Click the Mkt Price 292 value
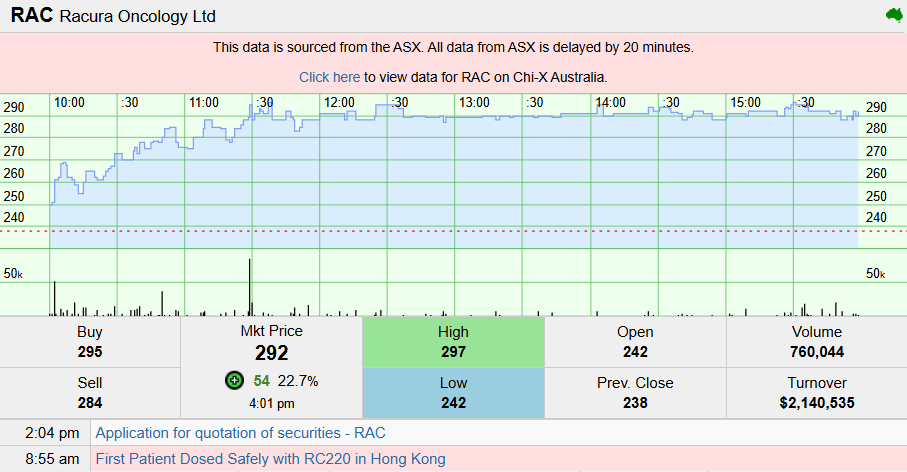 [271, 353]
